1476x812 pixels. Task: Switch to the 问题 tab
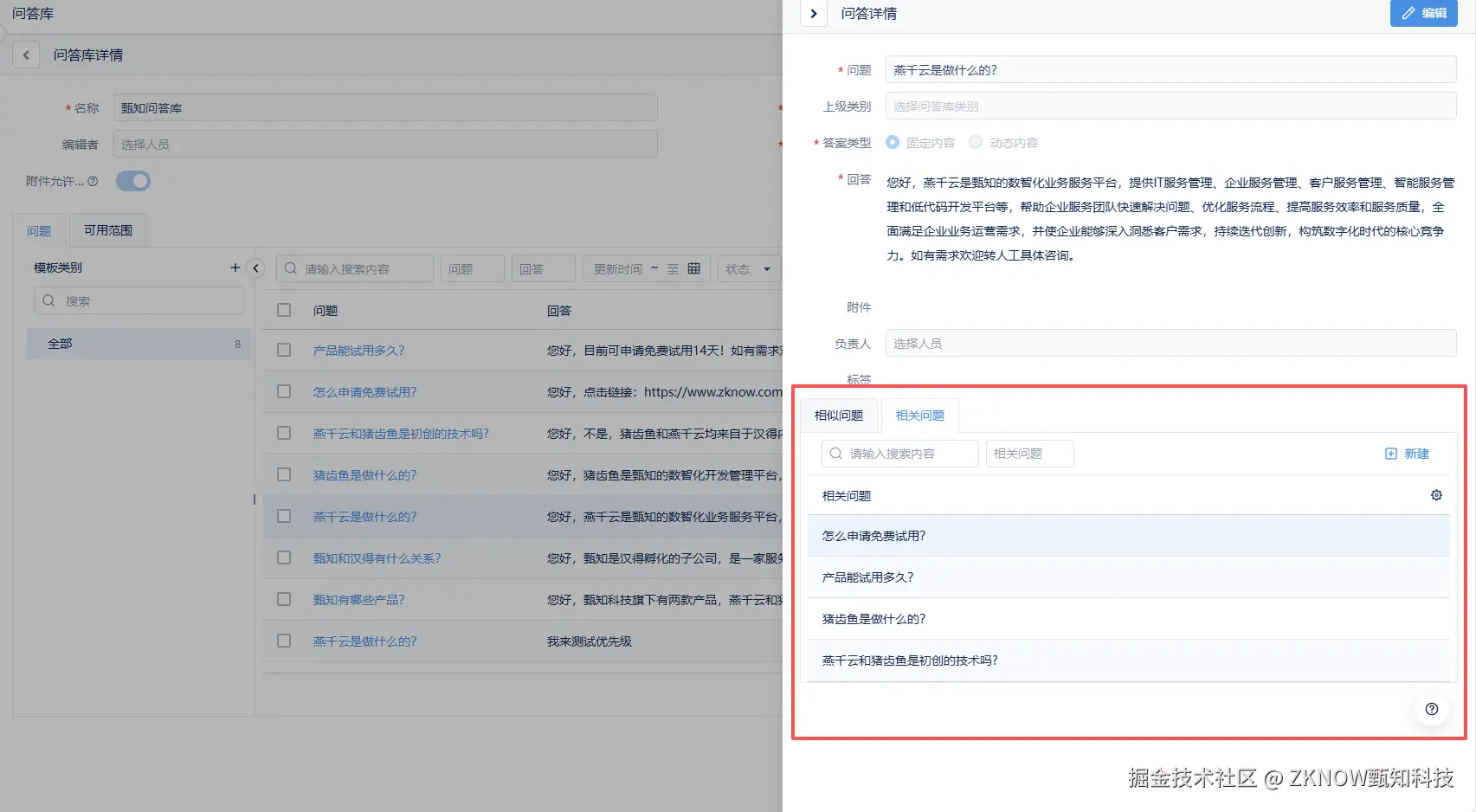pos(39,231)
